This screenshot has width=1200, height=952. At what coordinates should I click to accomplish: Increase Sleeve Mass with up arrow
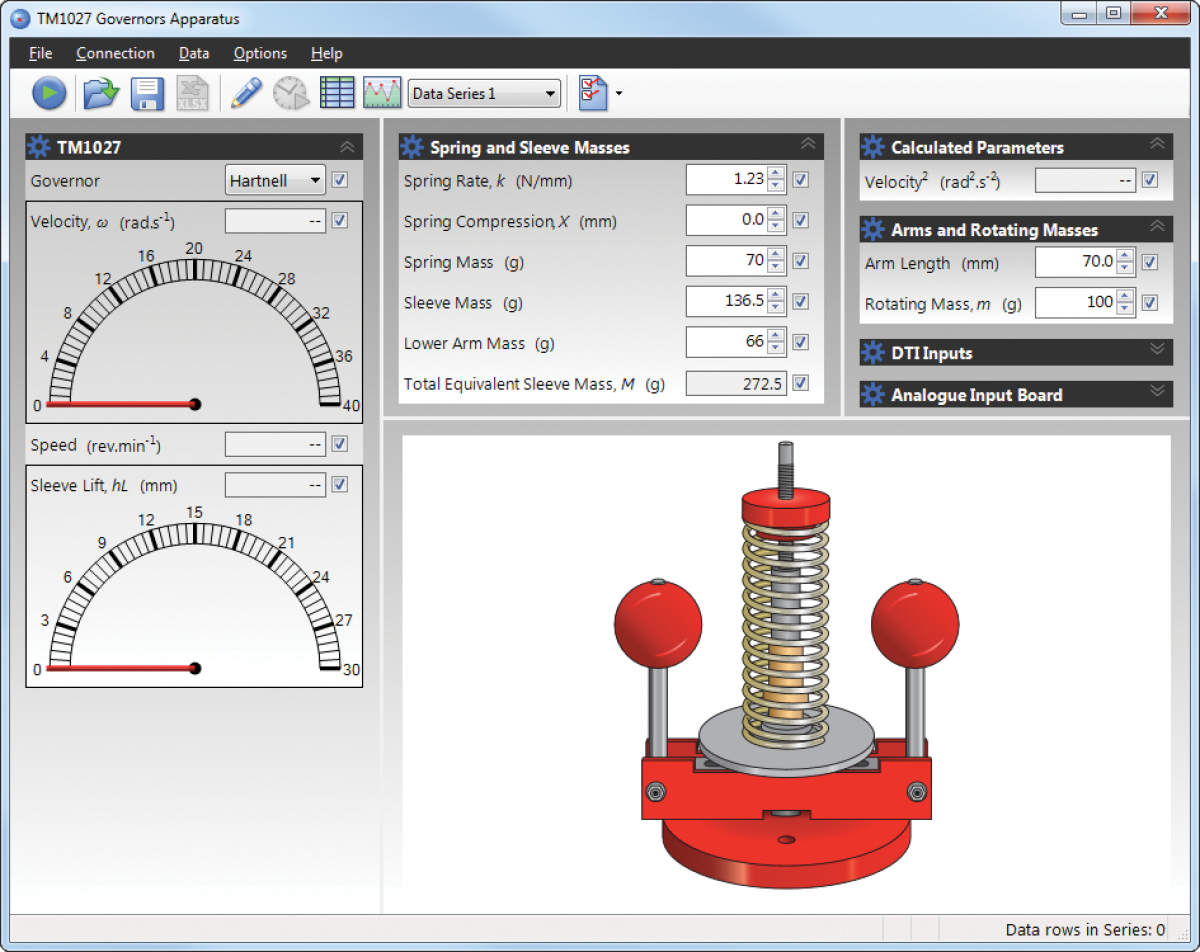click(x=776, y=295)
